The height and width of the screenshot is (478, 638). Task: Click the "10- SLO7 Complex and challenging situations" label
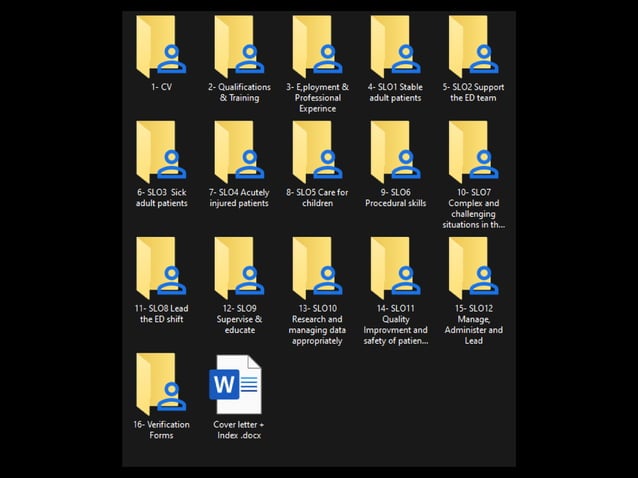474,208
